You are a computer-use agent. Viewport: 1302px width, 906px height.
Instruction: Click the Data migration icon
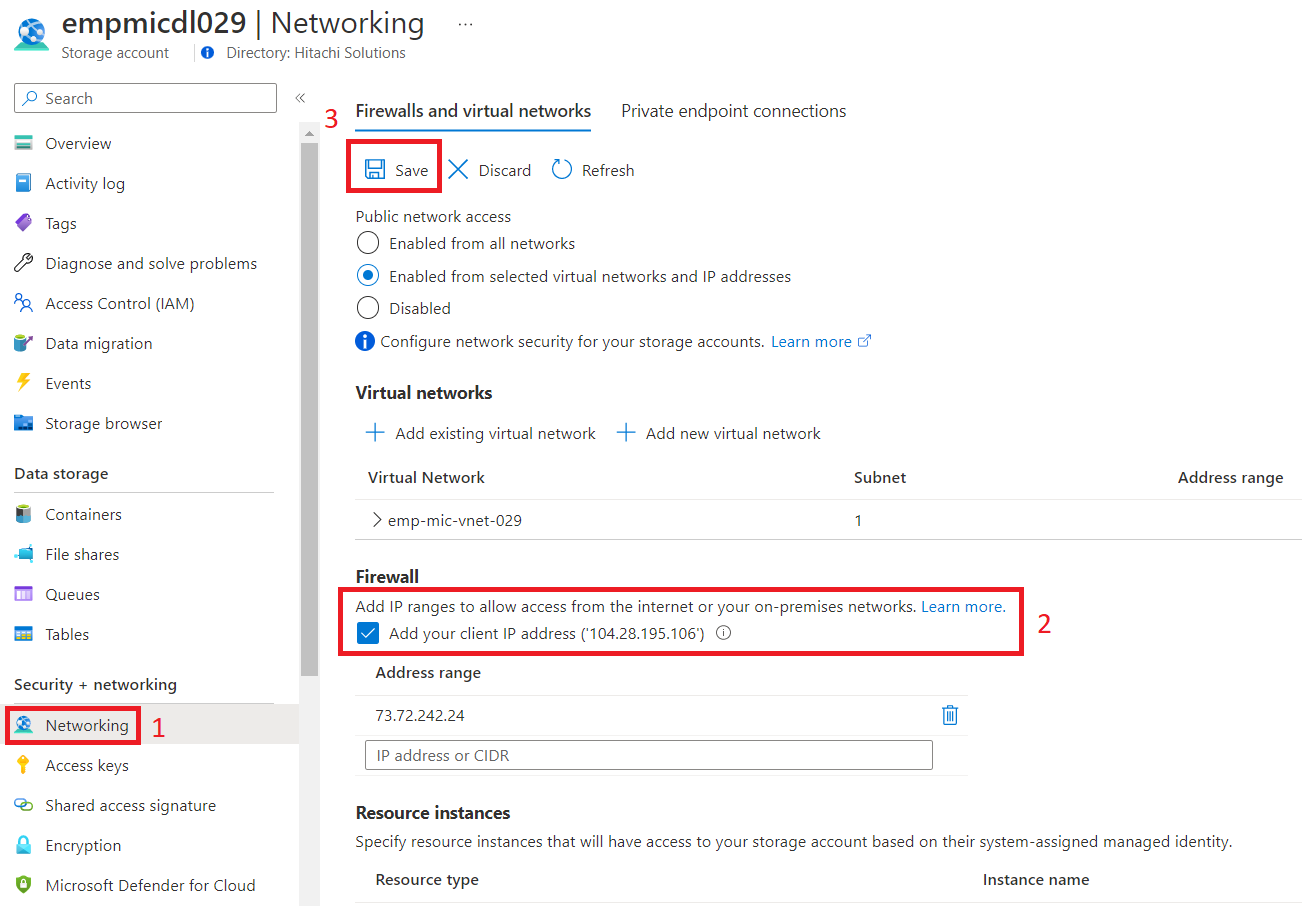tap(24, 343)
